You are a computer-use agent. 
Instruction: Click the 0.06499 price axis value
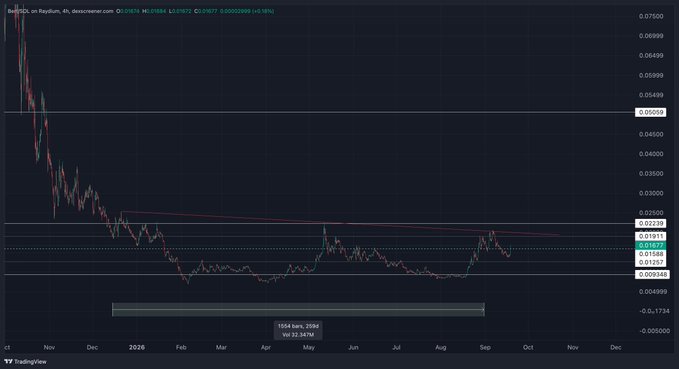[651, 55]
